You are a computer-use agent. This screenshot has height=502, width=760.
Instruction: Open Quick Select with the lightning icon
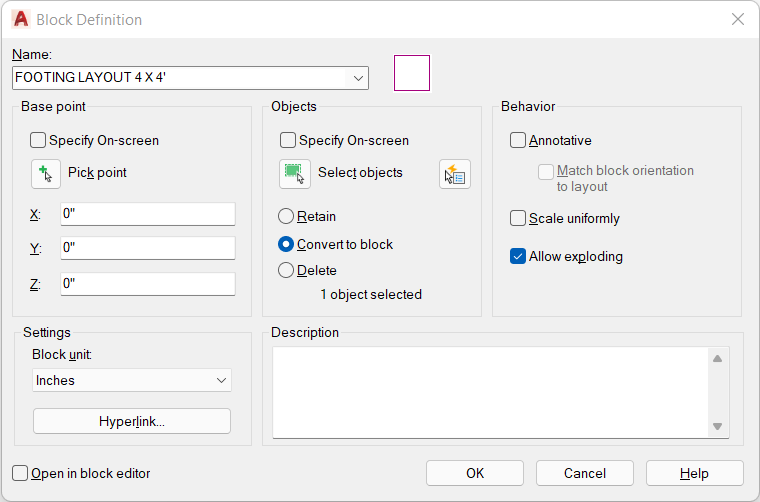pyautogui.click(x=455, y=174)
